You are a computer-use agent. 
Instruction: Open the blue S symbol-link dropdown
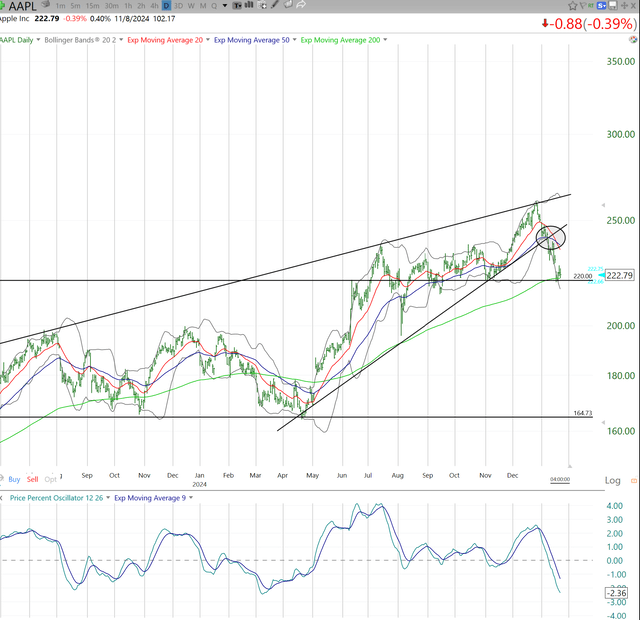pyautogui.click(x=602, y=6)
